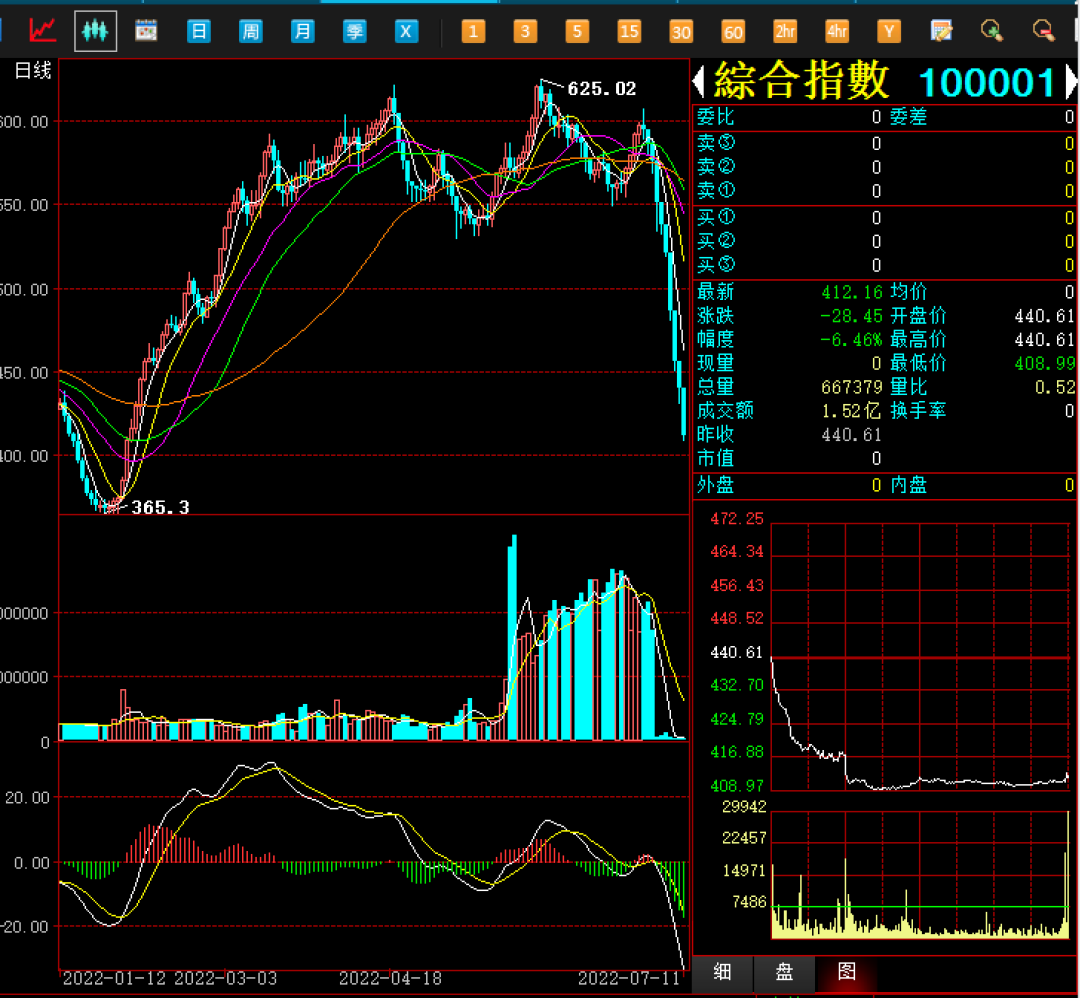Open the 盘 tab at panel bottom

(x=785, y=972)
